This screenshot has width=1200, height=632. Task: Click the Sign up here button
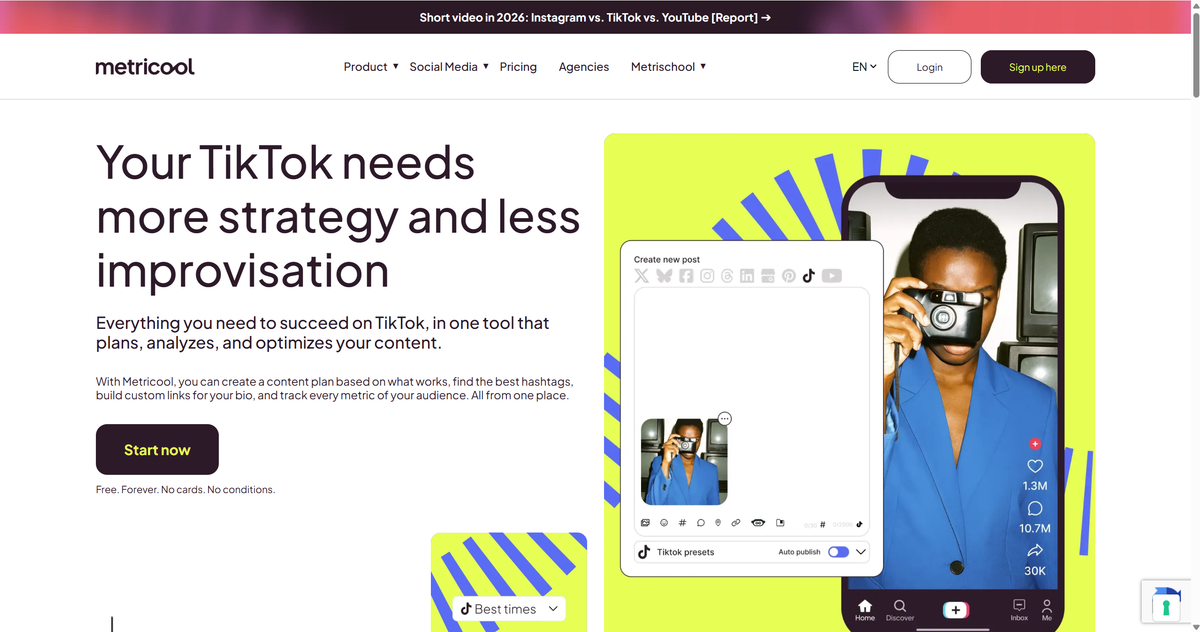tap(1037, 67)
